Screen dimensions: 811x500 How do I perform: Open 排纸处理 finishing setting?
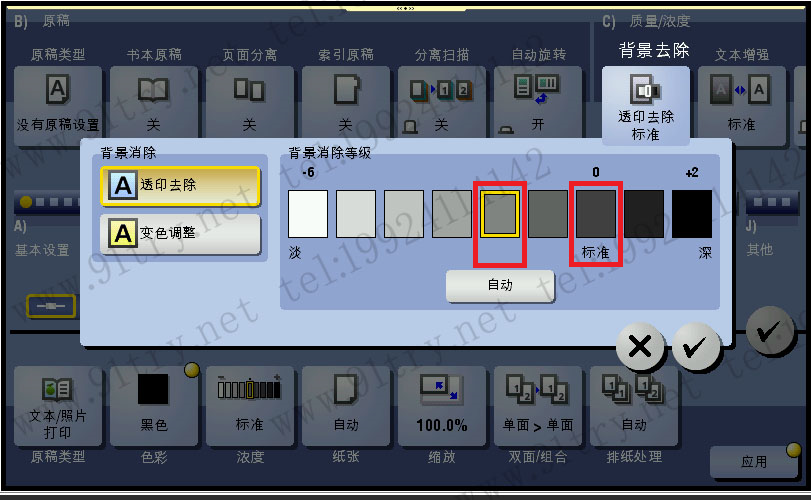[634, 406]
